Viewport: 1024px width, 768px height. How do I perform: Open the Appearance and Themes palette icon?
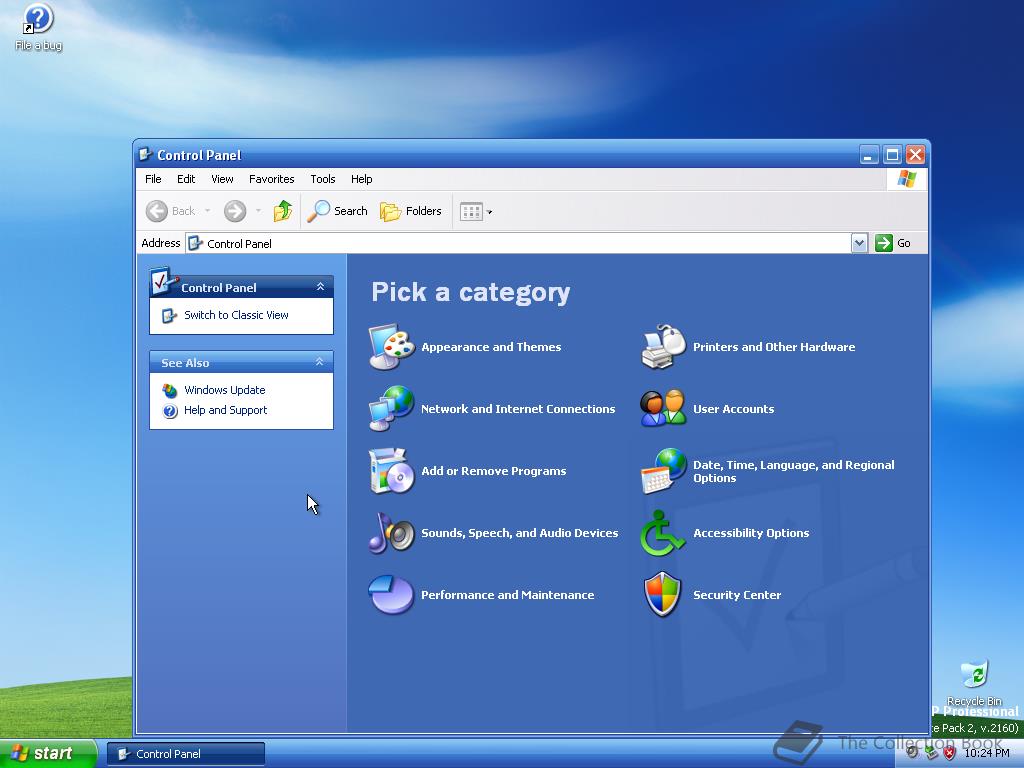point(391,347)
